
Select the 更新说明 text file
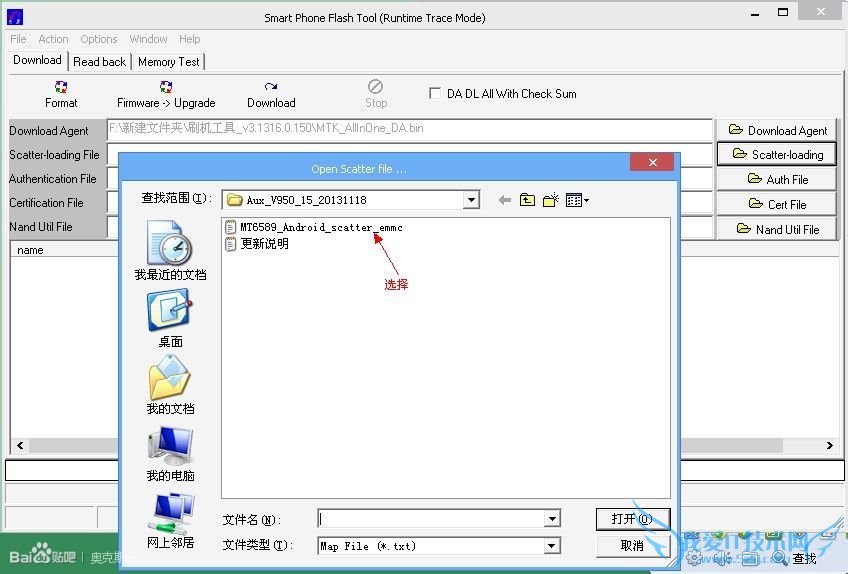point(257,244)
